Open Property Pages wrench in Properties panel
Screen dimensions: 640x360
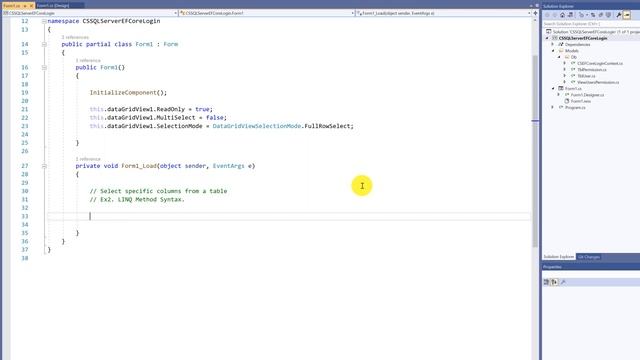point(563,282)
